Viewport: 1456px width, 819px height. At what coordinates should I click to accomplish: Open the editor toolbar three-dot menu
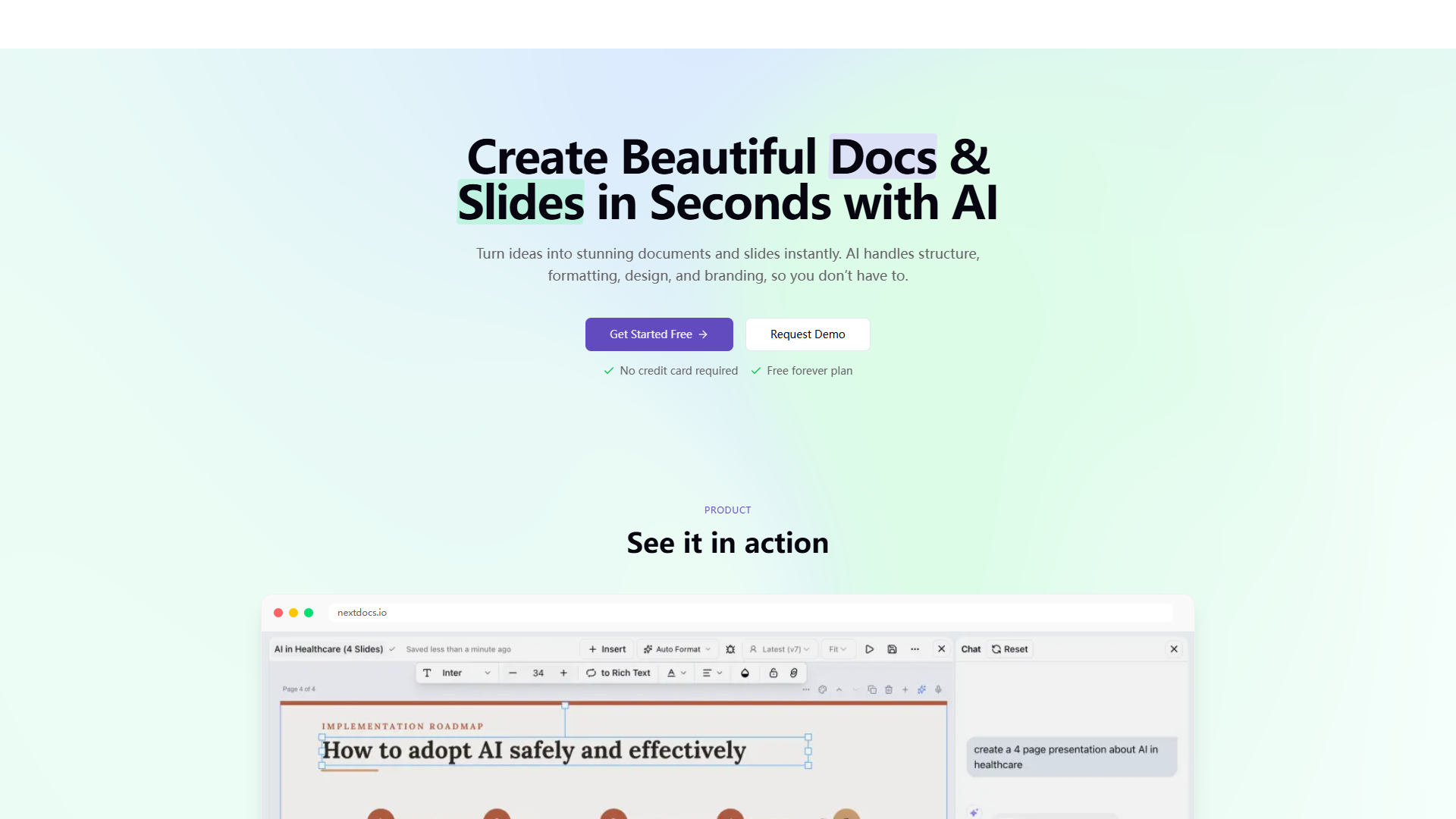tap(915, 649)
